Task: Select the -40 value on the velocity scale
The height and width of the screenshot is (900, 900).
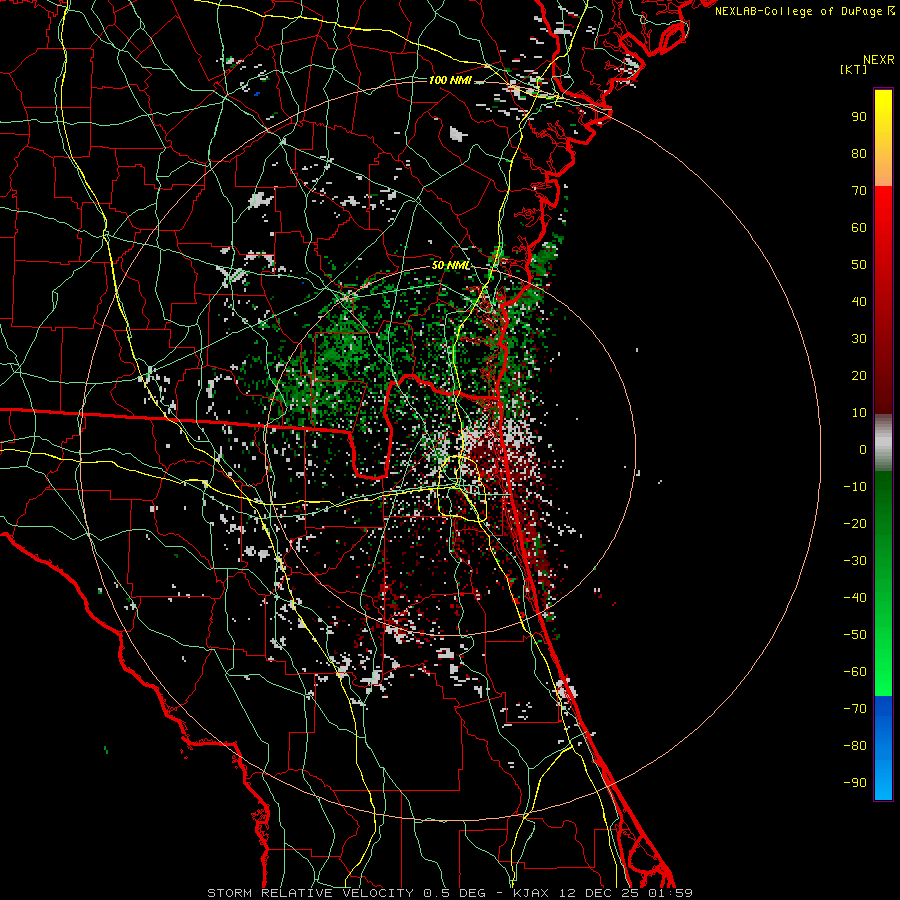Action: click(x=855, y=598)
